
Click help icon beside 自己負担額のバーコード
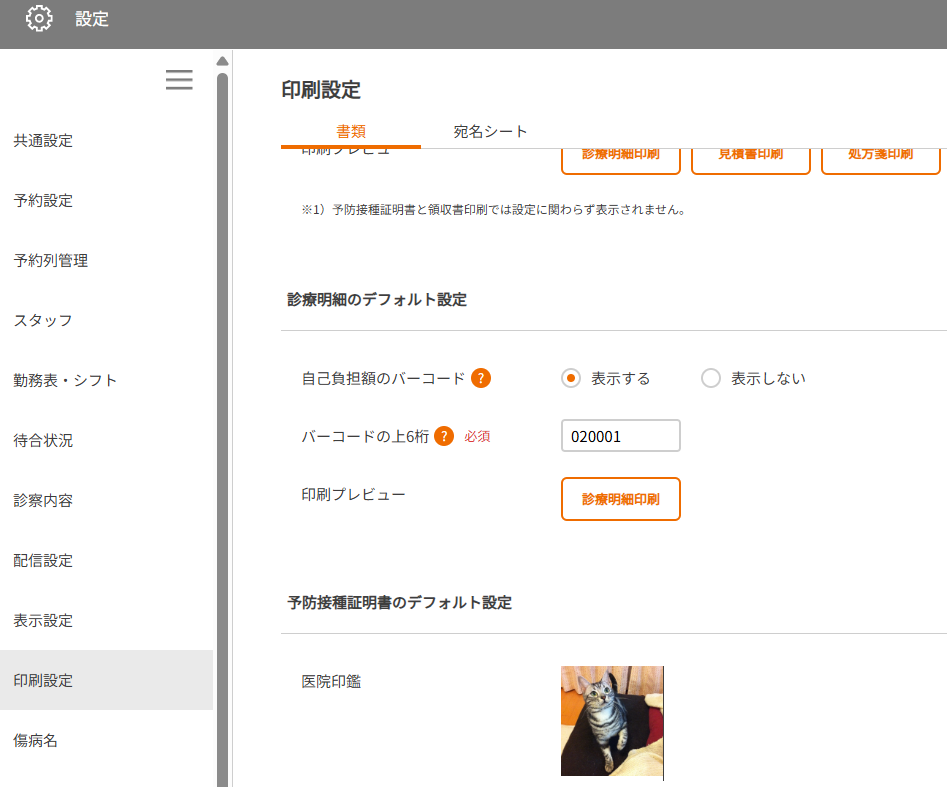[x=481, y=378]
